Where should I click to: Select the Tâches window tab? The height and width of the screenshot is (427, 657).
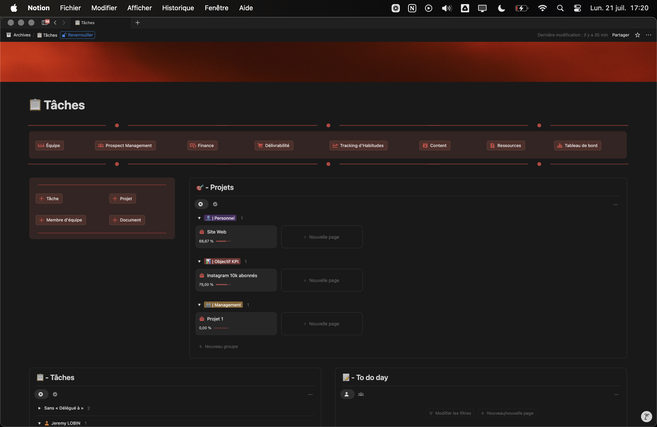click(x=101, y=23)
